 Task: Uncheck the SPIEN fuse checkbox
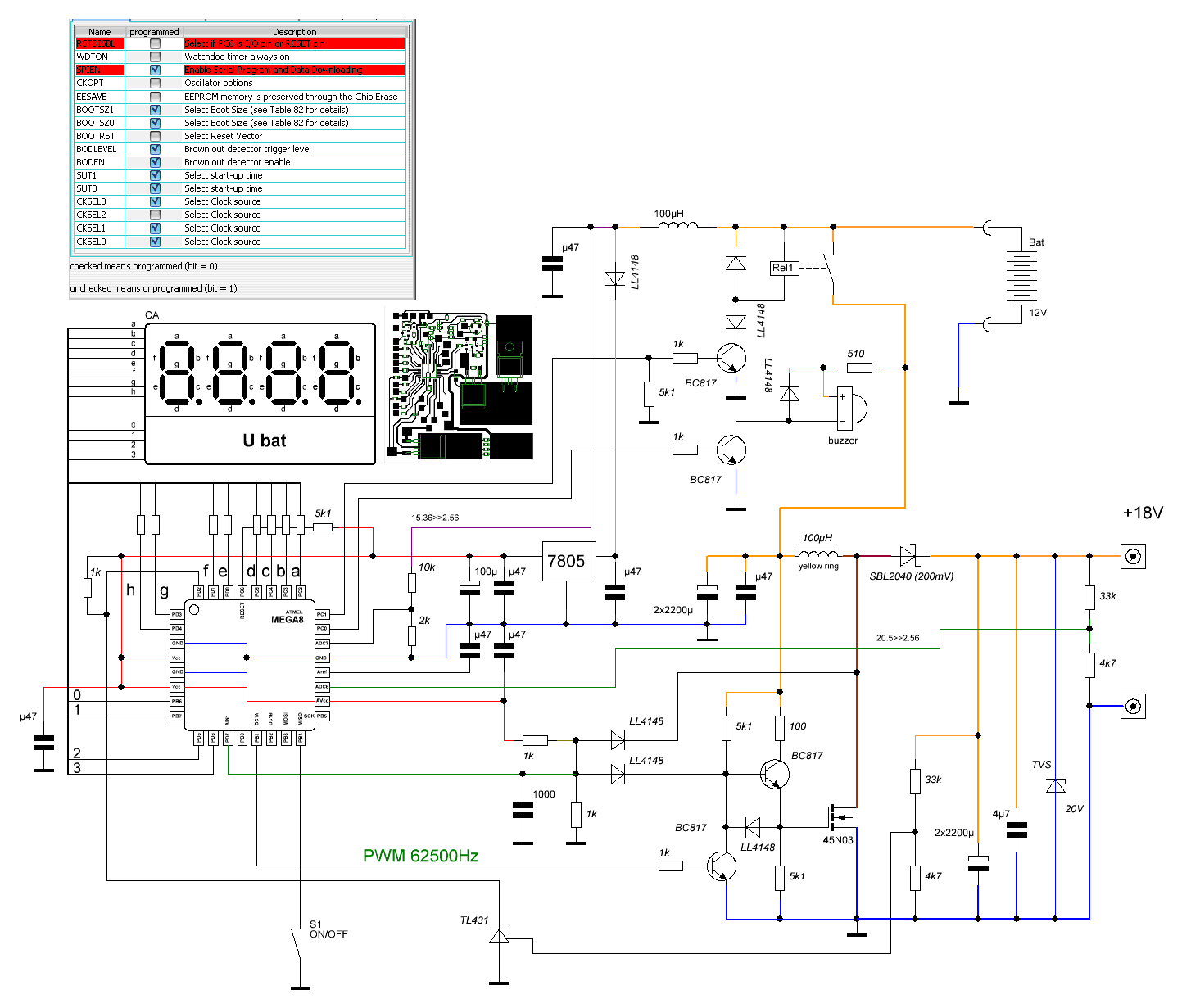[x=155, y=70]
